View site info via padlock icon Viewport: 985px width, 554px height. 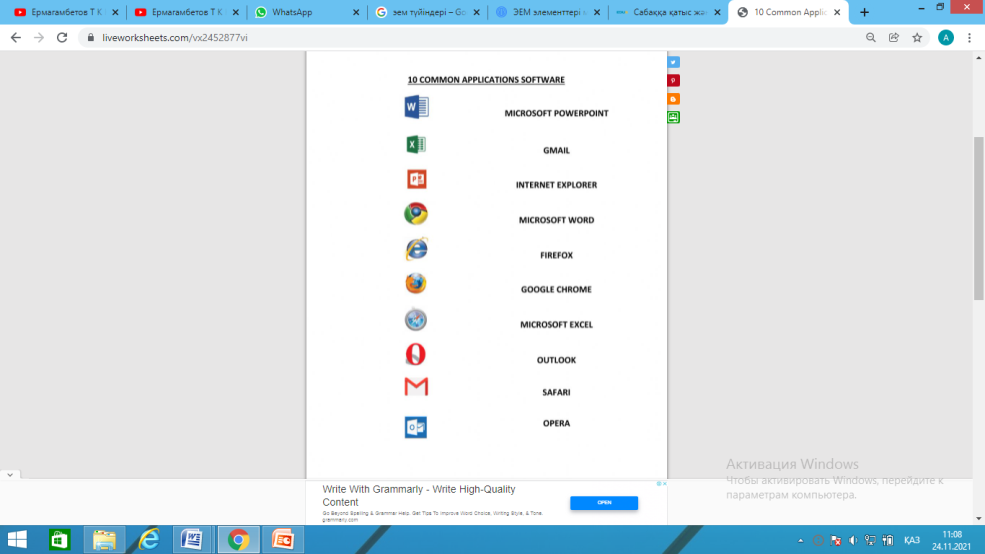[90, 38]
